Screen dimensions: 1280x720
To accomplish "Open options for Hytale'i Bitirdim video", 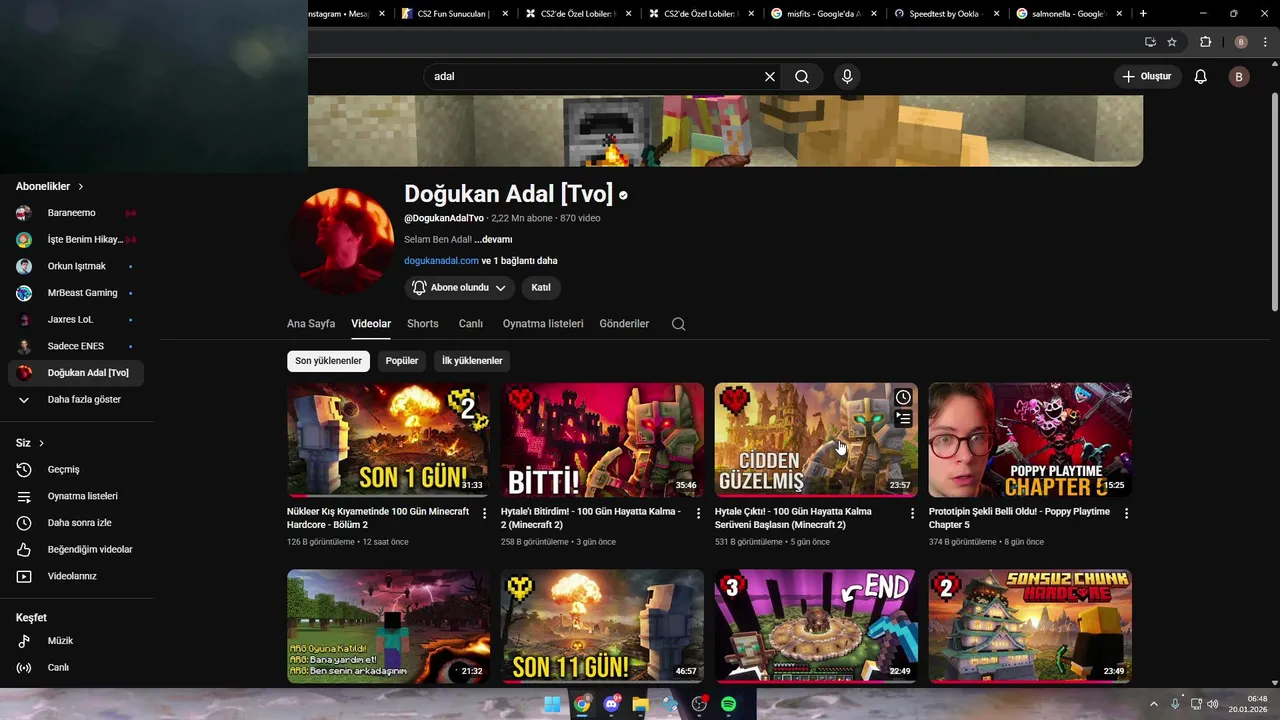I will (x=699, y=513).
